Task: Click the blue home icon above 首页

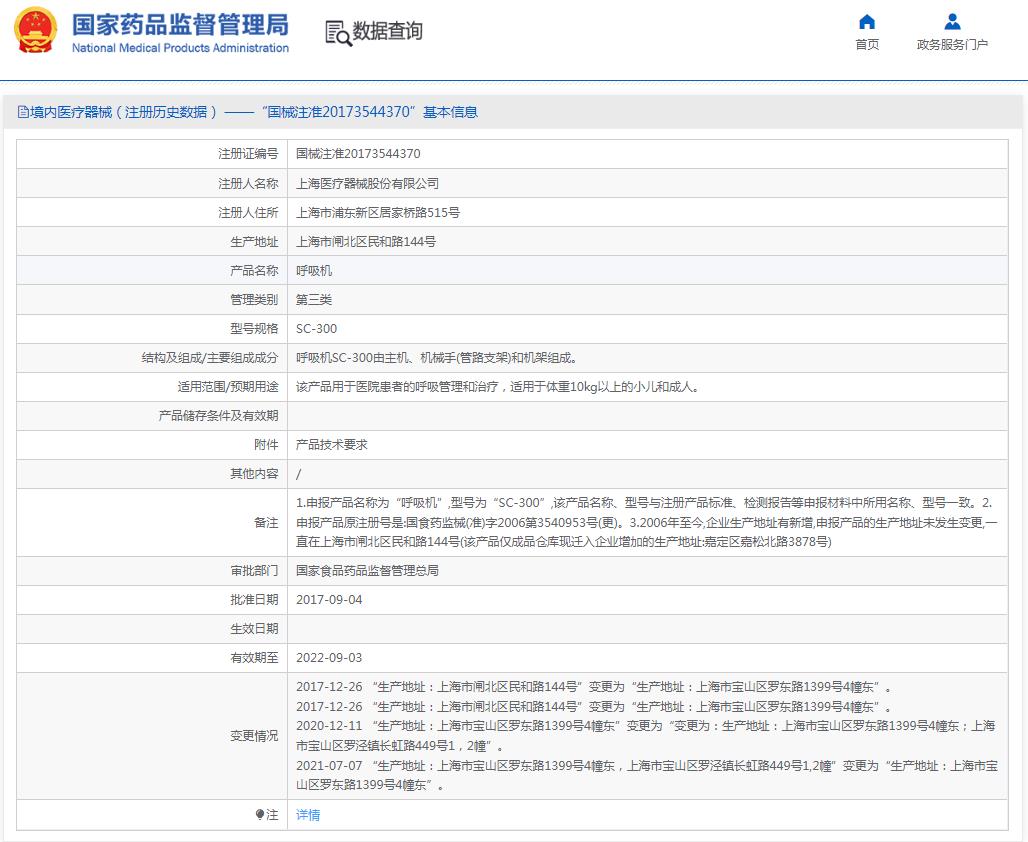Action: coord(866,21)
